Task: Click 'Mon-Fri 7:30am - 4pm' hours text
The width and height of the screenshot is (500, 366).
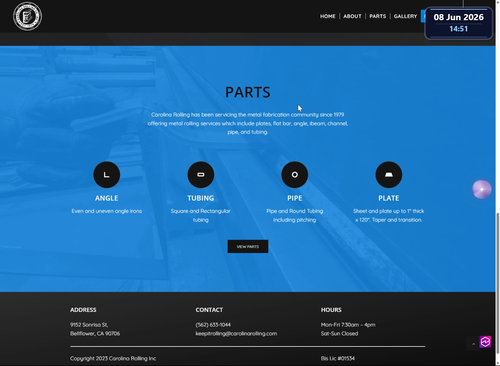Action: 348,325
